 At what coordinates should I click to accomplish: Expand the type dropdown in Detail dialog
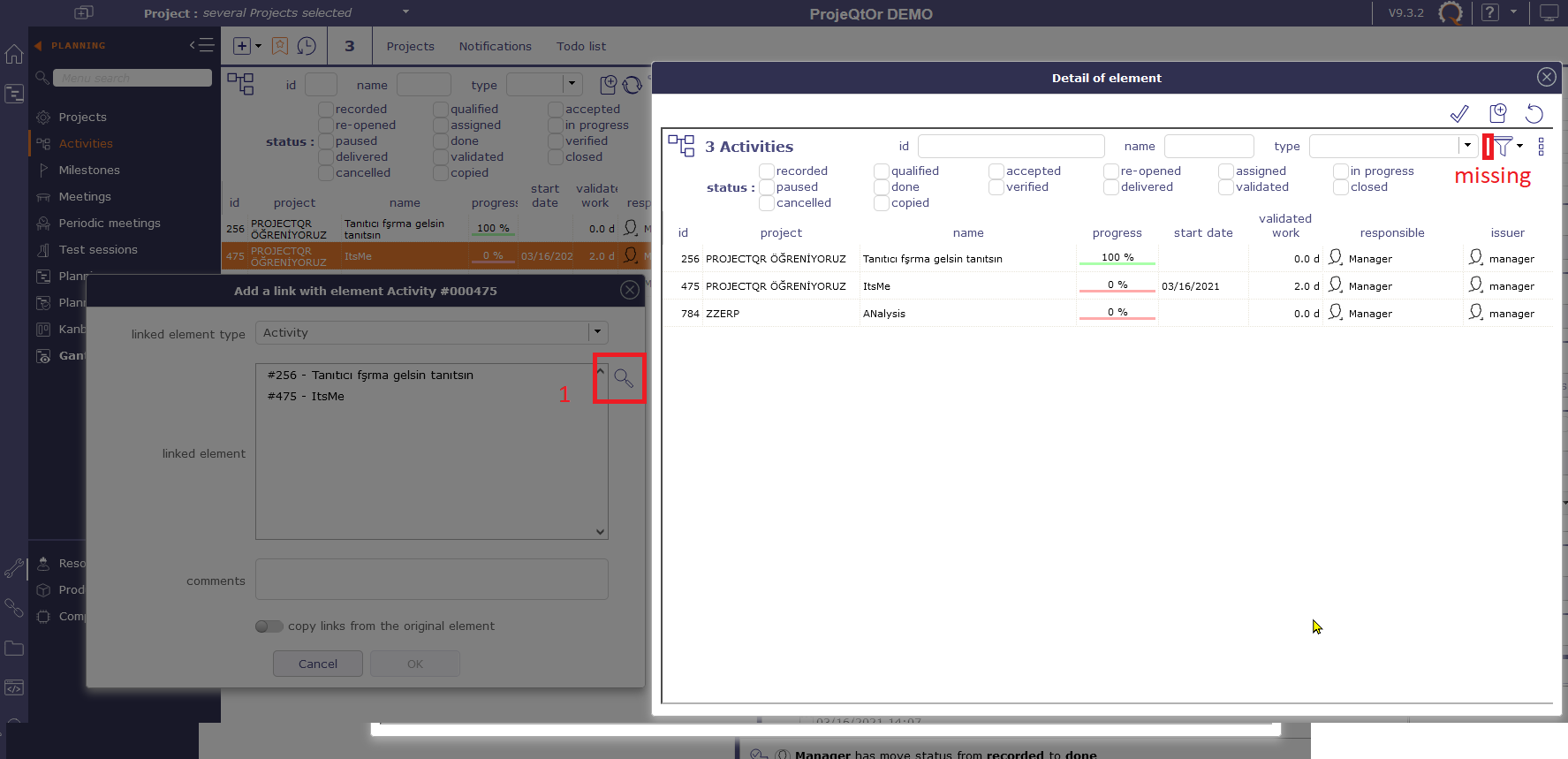tap(1467, 146)
